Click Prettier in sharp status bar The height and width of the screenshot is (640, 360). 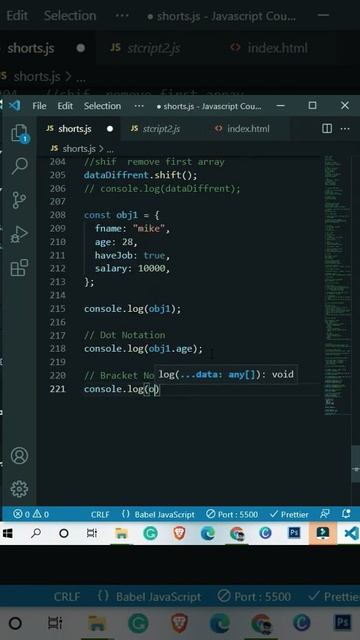pos(289,514)
